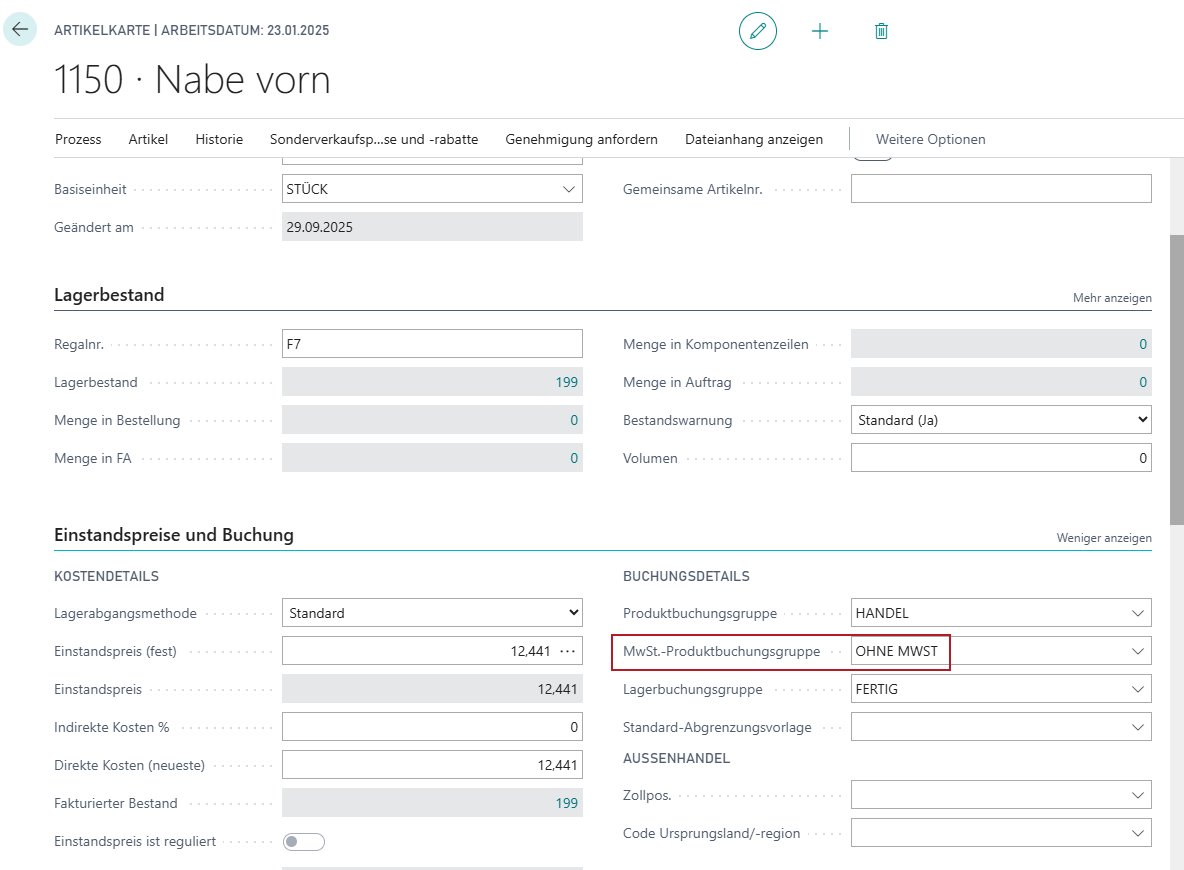Open the Produktbuchungsgruppe dropdown
The image size is (1184, 870).
pyautogui.click(x=1137, y=613)
